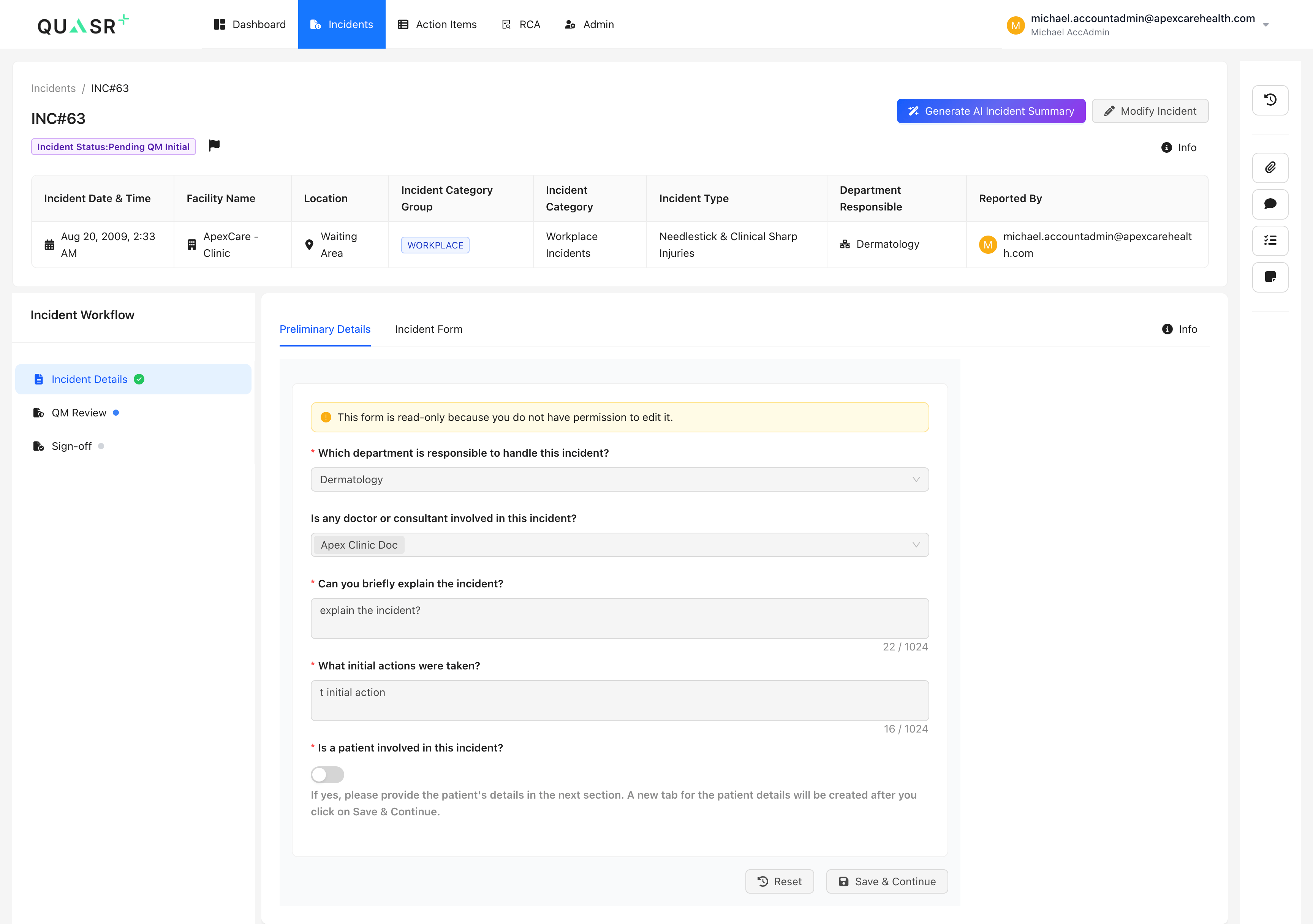Image resolution: width=1313 pixels, height=924 pixels.
Task: Open the Dermatology department dropdown
Action: point(619,479)
